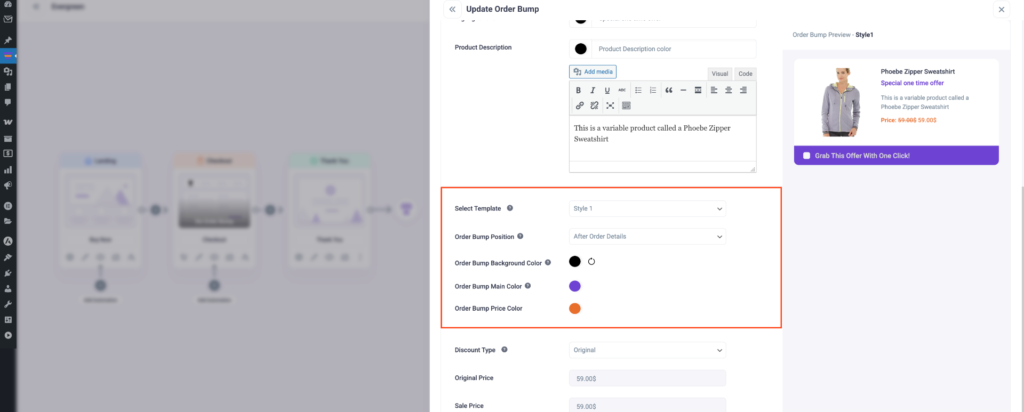This screenshot has width=1024, height=412.
Task: Switch to the Visual editor tab
Action: pyautogui.click(x=719, y=74)
